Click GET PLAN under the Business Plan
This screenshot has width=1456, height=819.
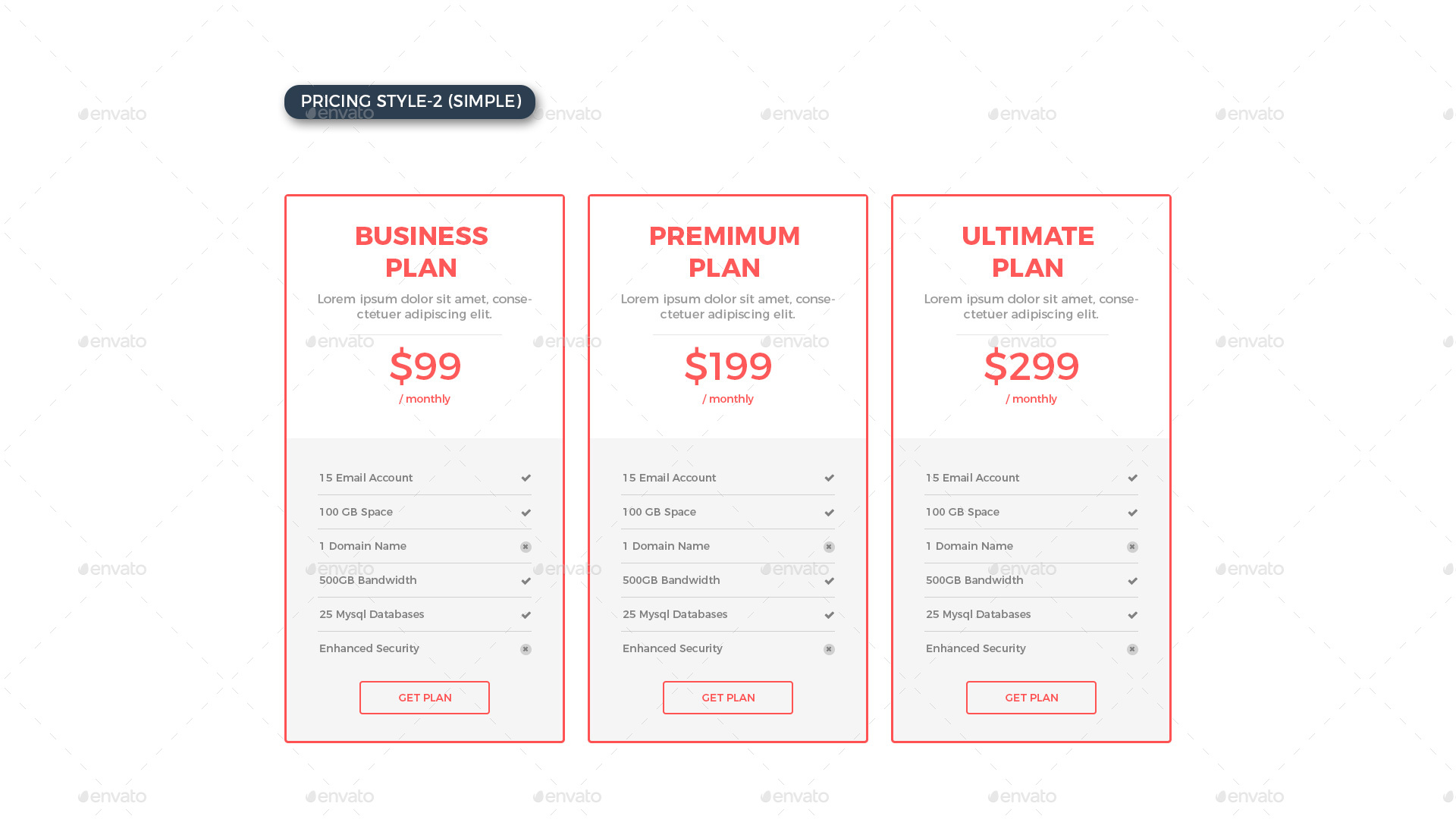[x=424, y=697]
